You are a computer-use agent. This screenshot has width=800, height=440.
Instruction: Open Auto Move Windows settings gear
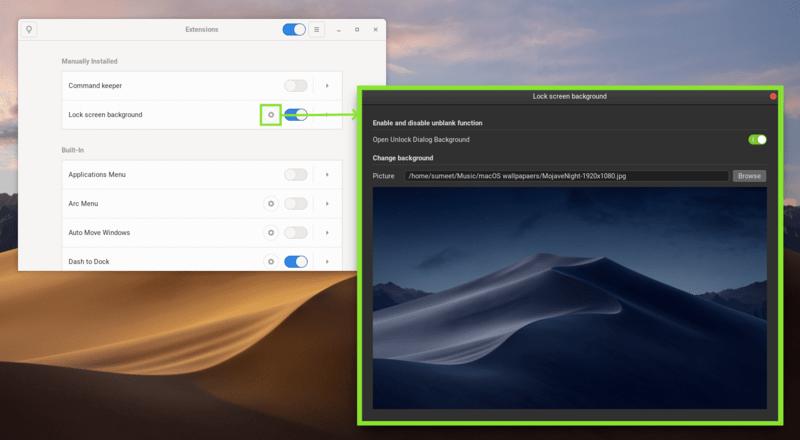(x=270, y=233)
